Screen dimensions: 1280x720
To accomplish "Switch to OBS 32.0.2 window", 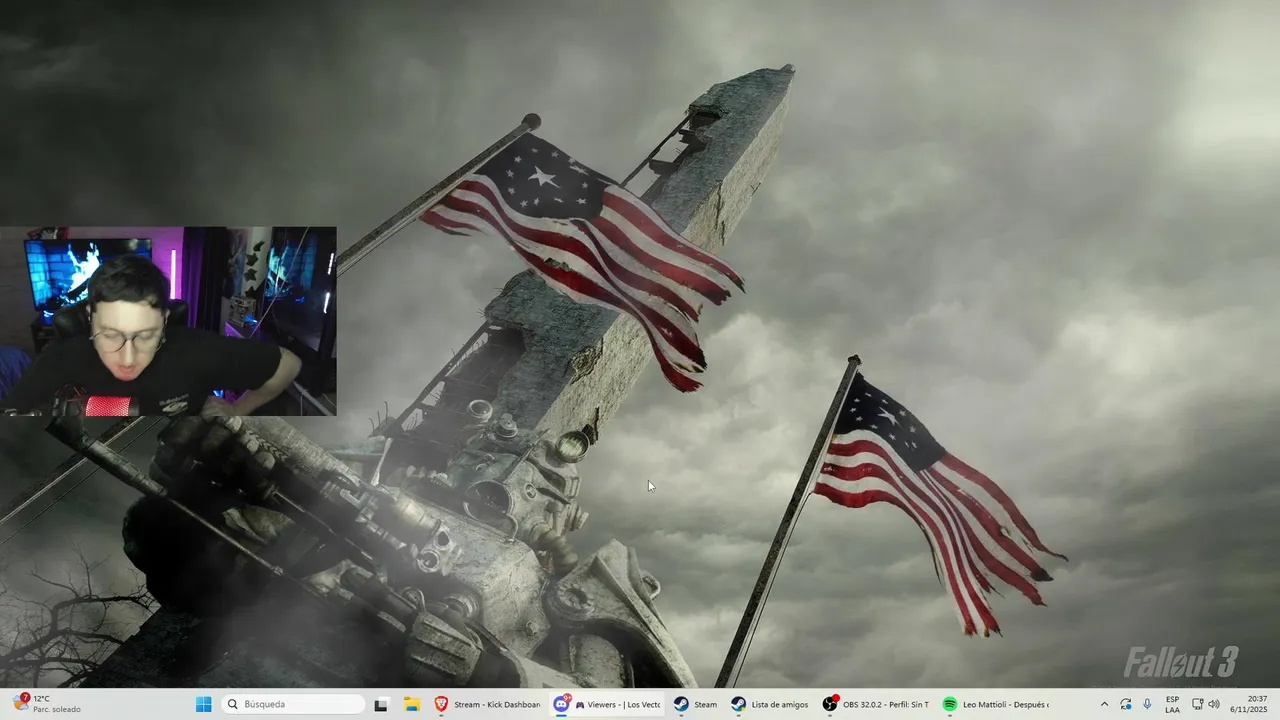I will tap(876, 704).
